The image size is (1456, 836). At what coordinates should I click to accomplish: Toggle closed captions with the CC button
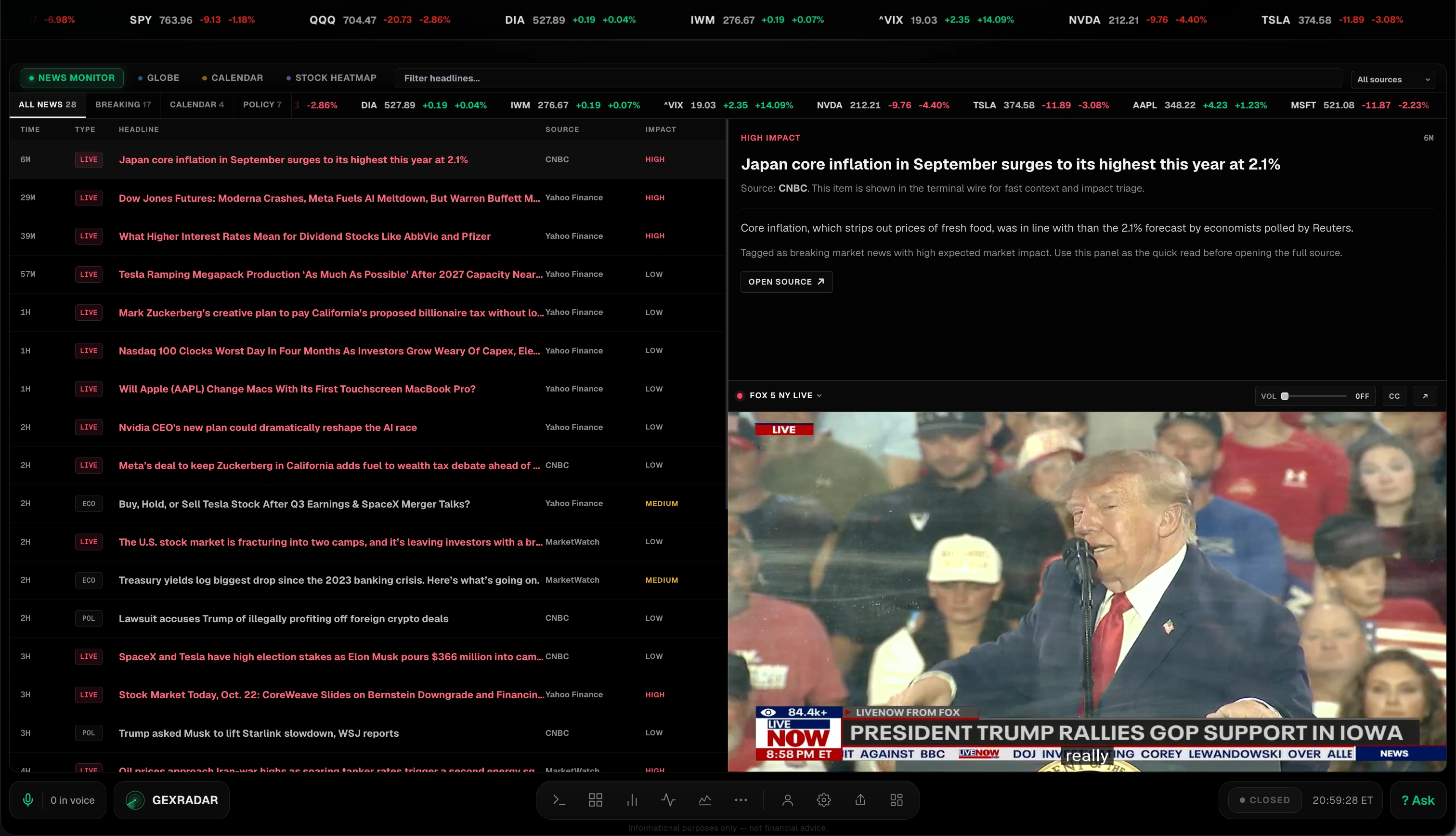(1394, 396)
